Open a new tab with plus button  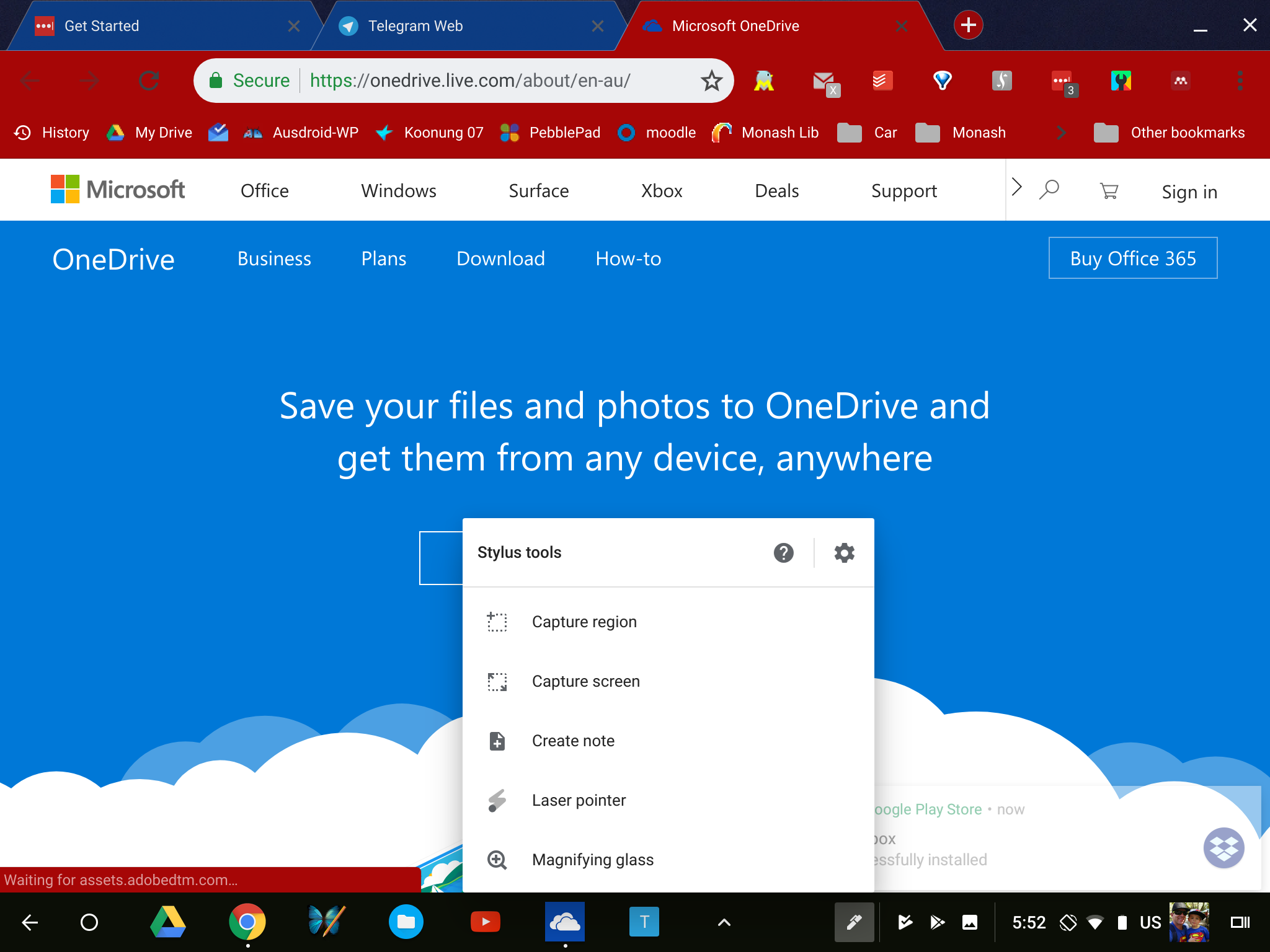968,25
